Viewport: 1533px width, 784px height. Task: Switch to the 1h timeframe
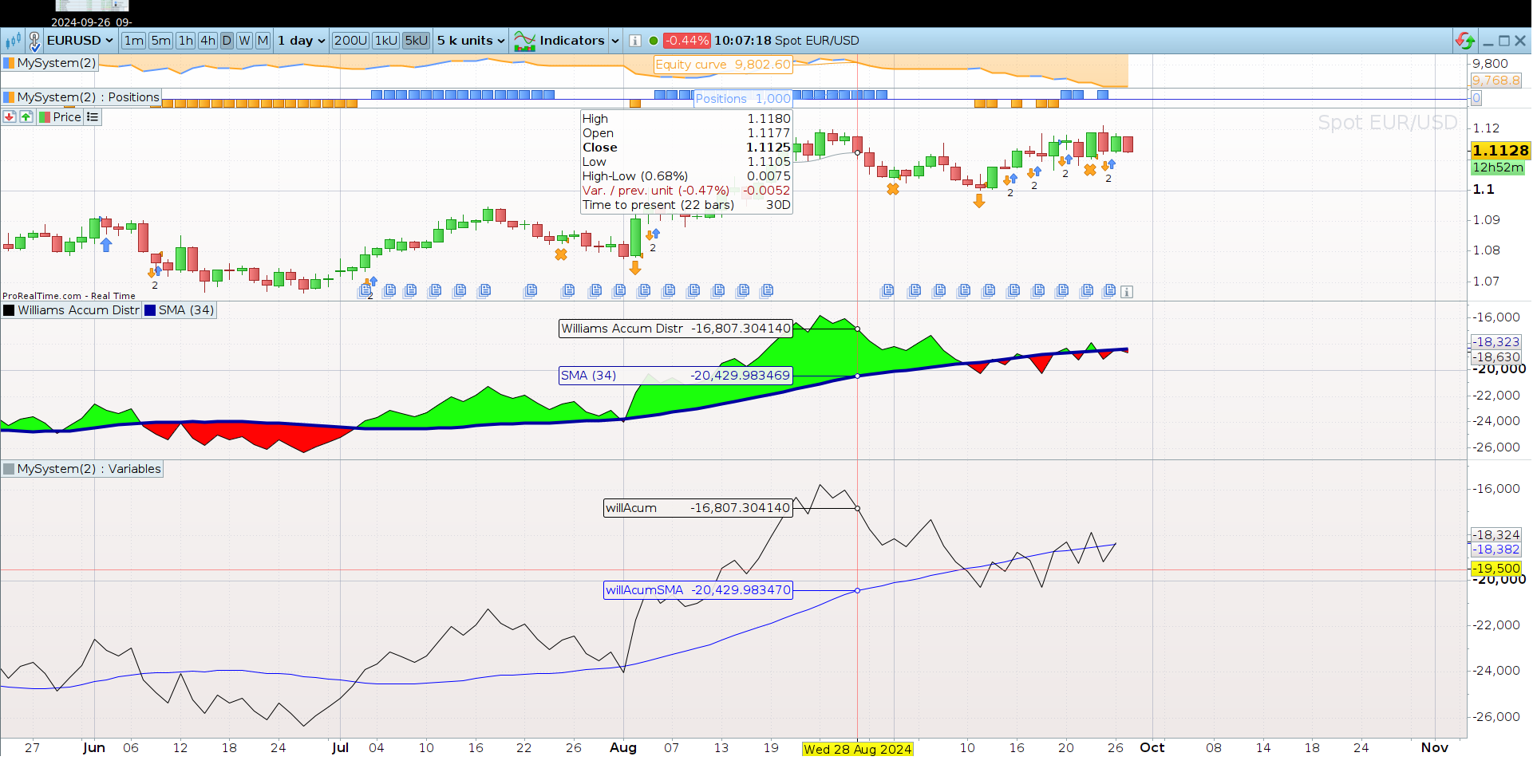pyautogui.click(x=186, y=41)
